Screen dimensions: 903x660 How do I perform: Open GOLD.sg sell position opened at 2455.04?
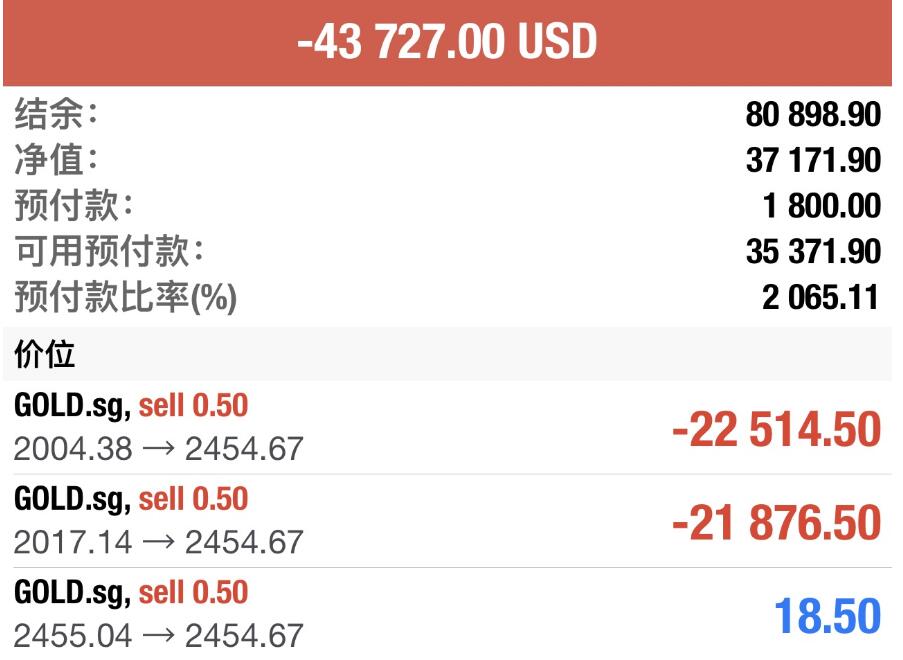pyautogui.click(x=447, y=614)
